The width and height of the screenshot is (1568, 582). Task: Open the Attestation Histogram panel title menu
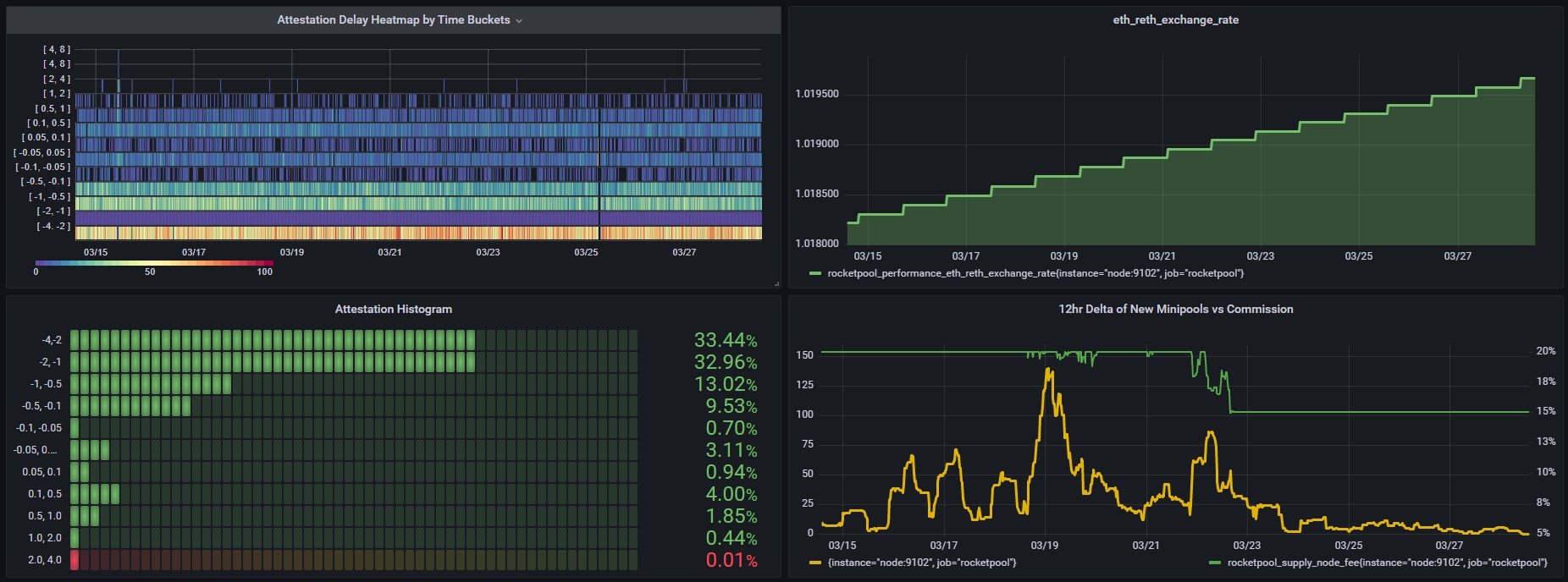[x=393, y=309]
